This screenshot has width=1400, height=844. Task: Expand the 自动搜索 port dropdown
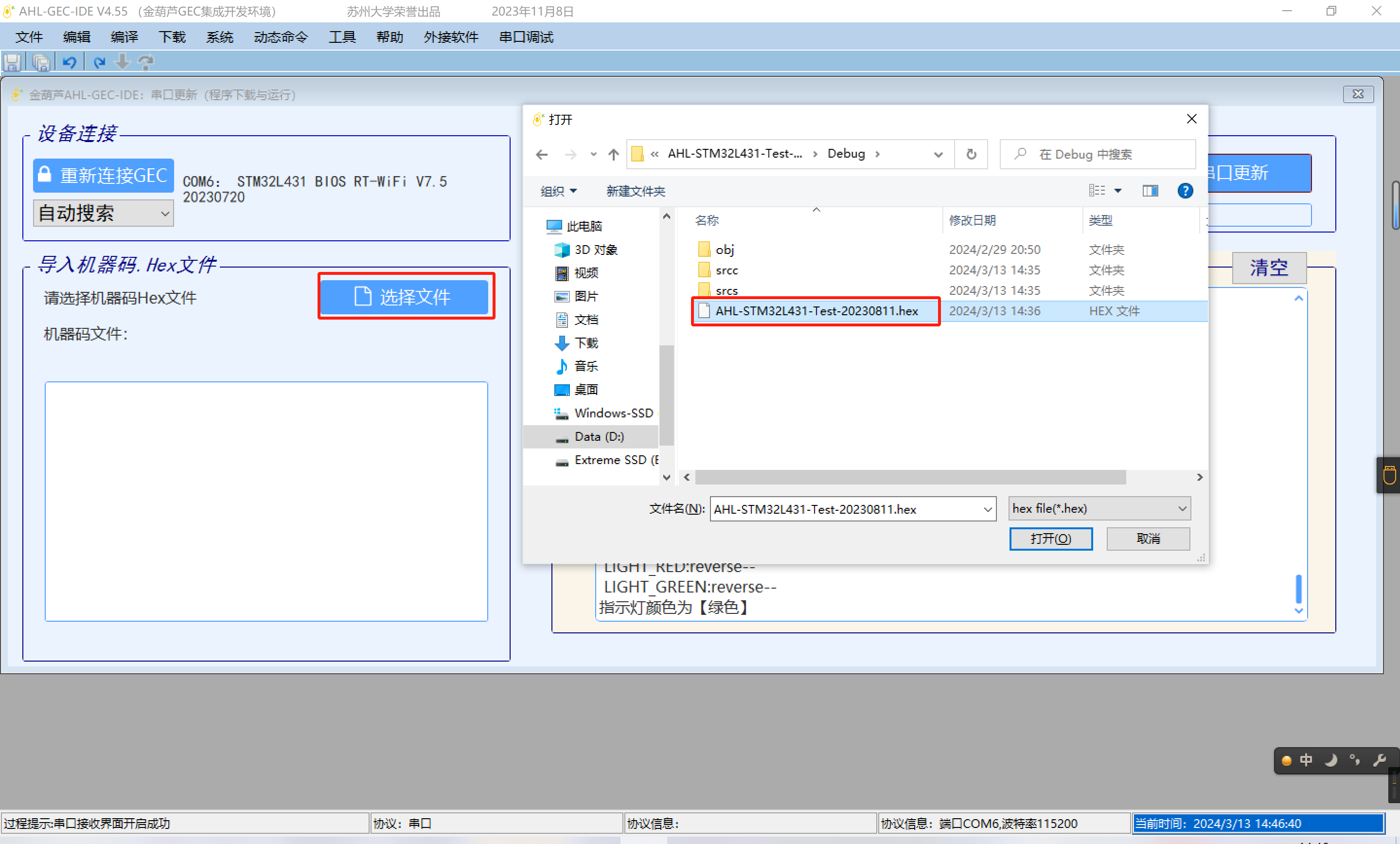(x=165, y=213)
